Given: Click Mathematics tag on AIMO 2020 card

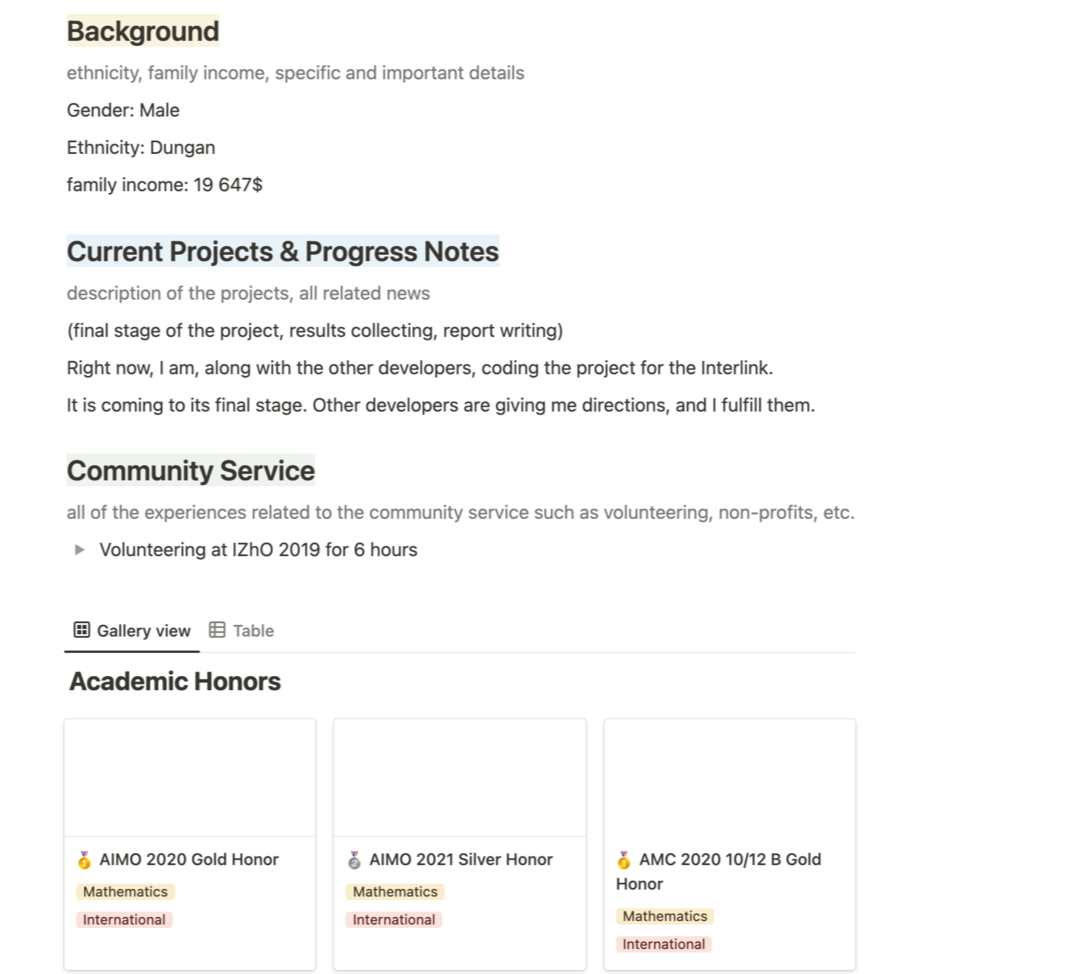Looking at the screenshot, I should pos(125,892).
